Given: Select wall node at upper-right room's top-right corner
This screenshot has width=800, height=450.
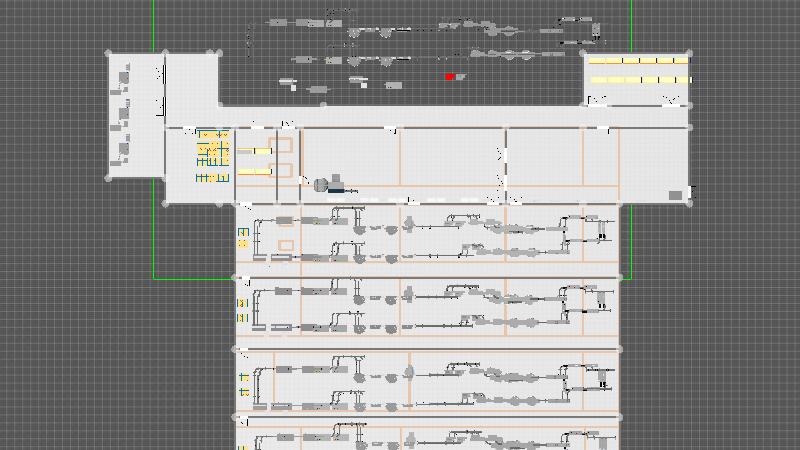Looking at the screenshot, I should tap(689, 54).
